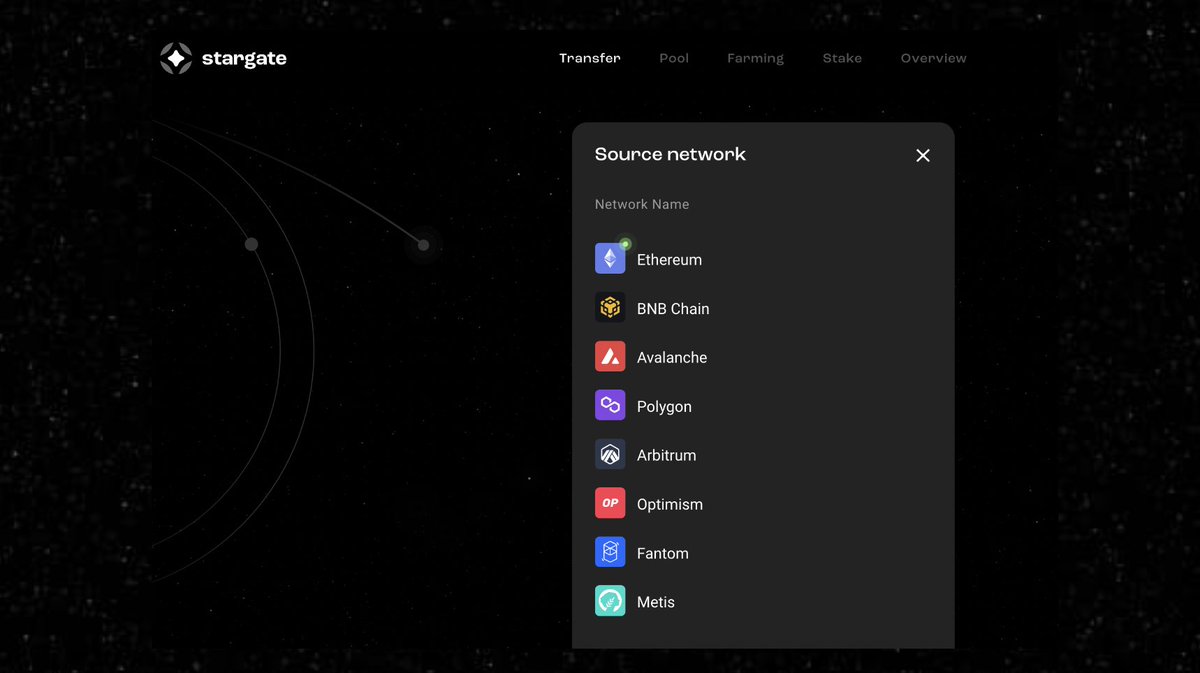This screenshot has height=673, width=1200.
Task: Click the red Avalanche logo icon
Action: [x=610, y=357]
